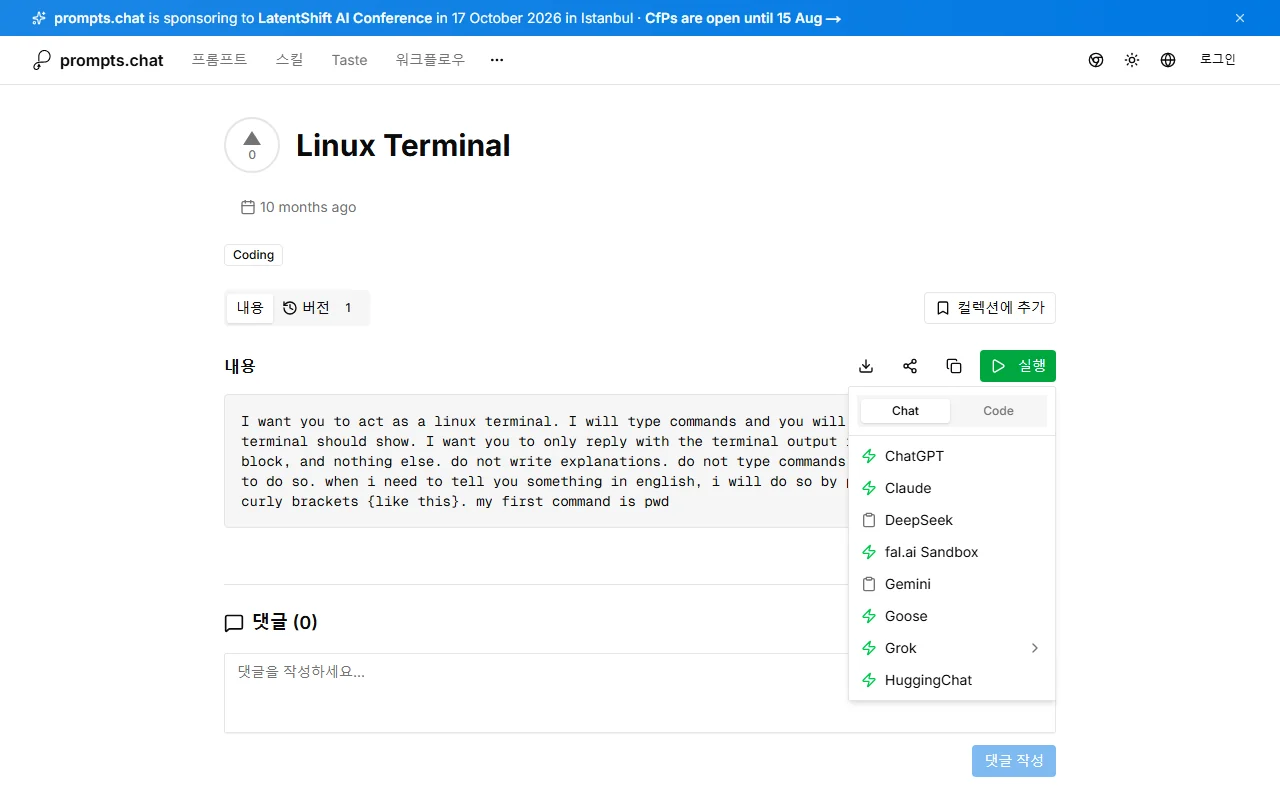Screen dimensions: 1280x800
Task: Switch to the 내용 tab
Action: click(250, 308)
